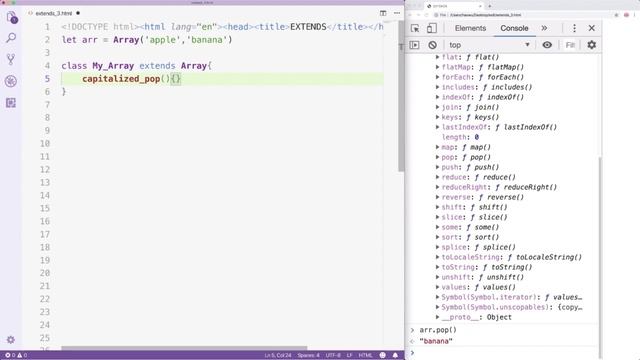Open the Search icon in activity bar

11,38
